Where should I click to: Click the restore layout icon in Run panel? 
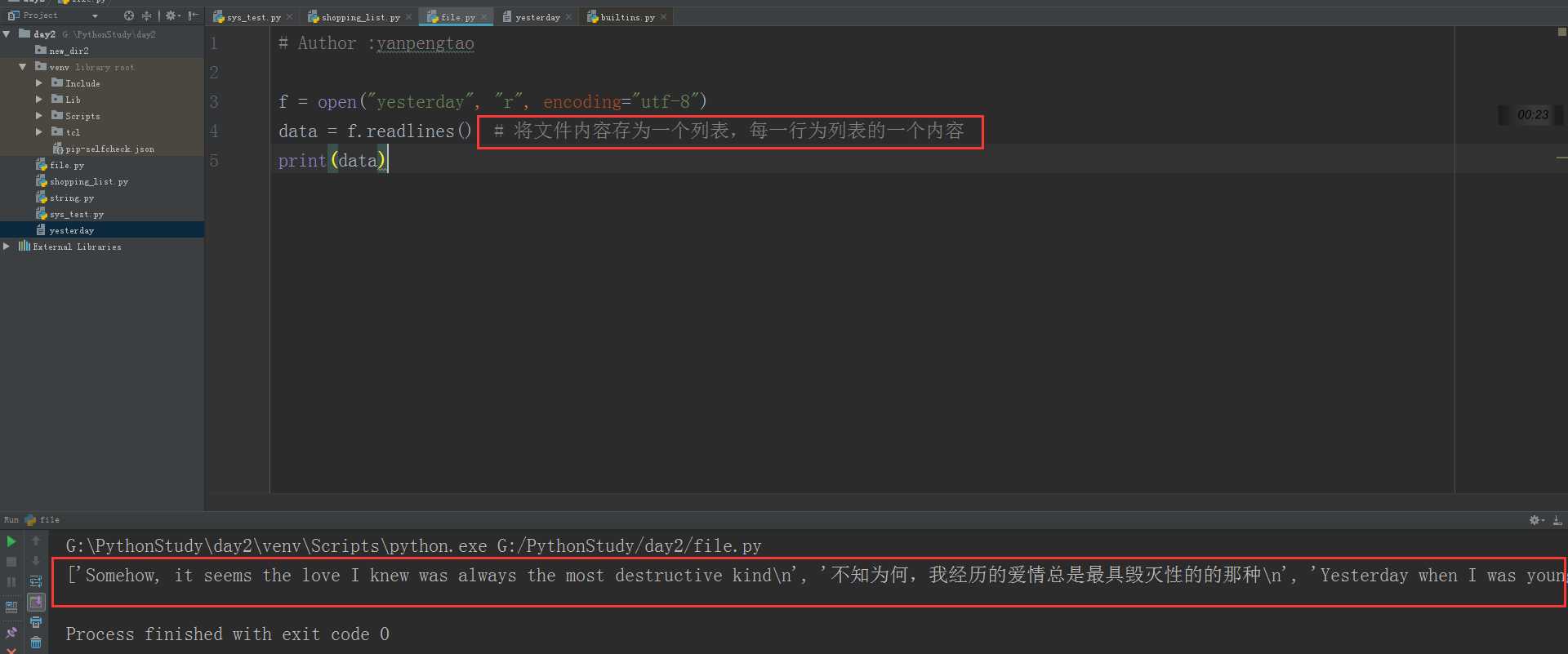click(11, 607)
